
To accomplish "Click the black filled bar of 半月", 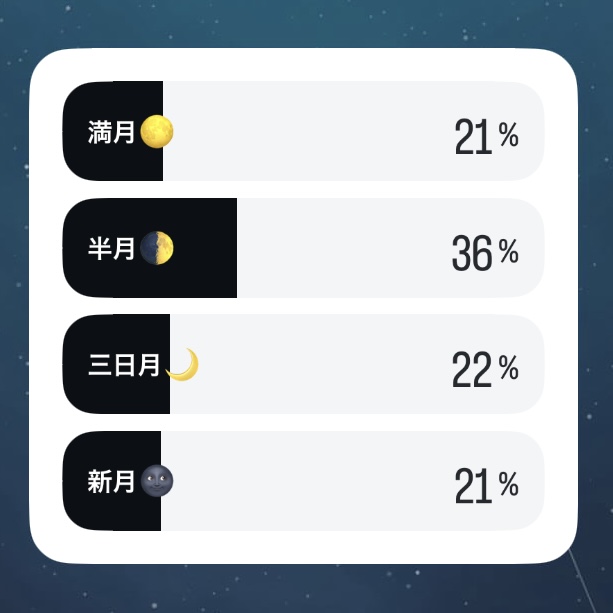I will 150,248.
